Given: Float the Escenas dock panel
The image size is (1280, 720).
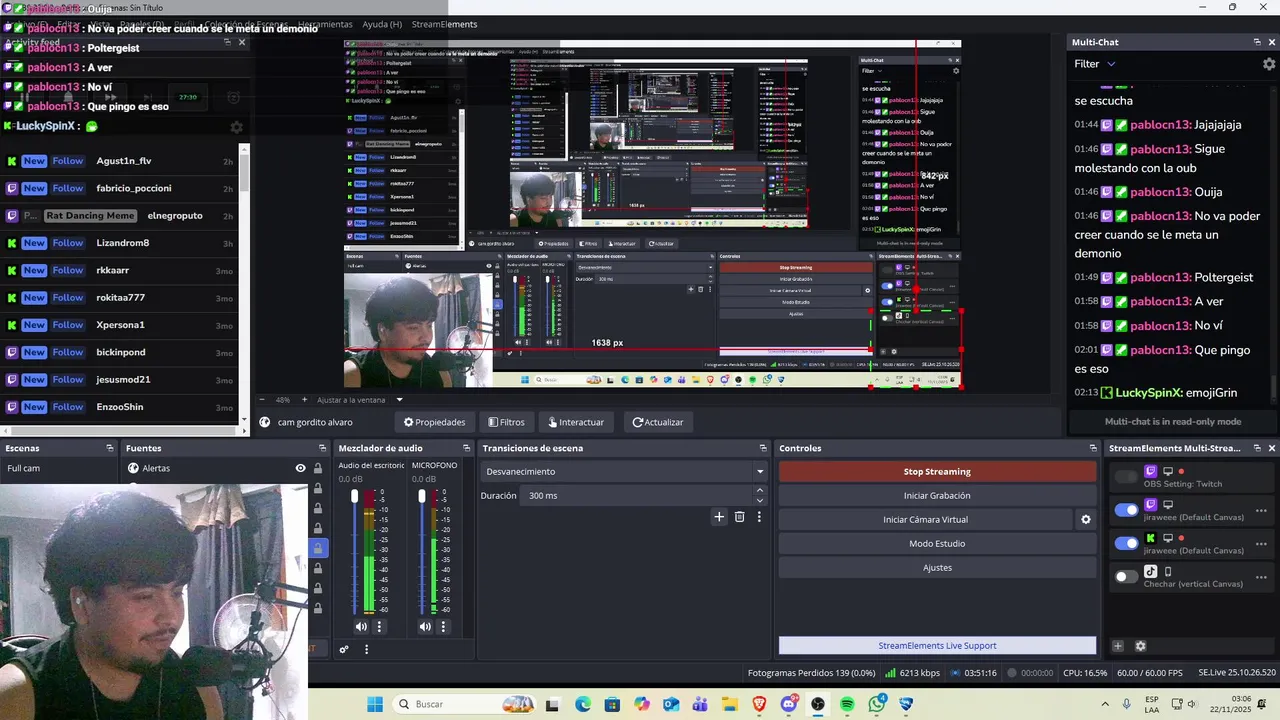Looking at the screenshot, I should tap(110, 448).
